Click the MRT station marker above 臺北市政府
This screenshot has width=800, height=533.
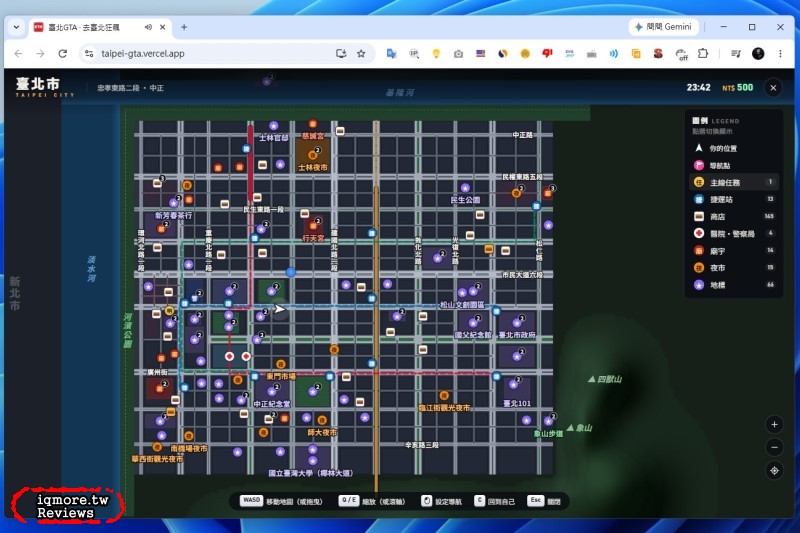[496, 311]
